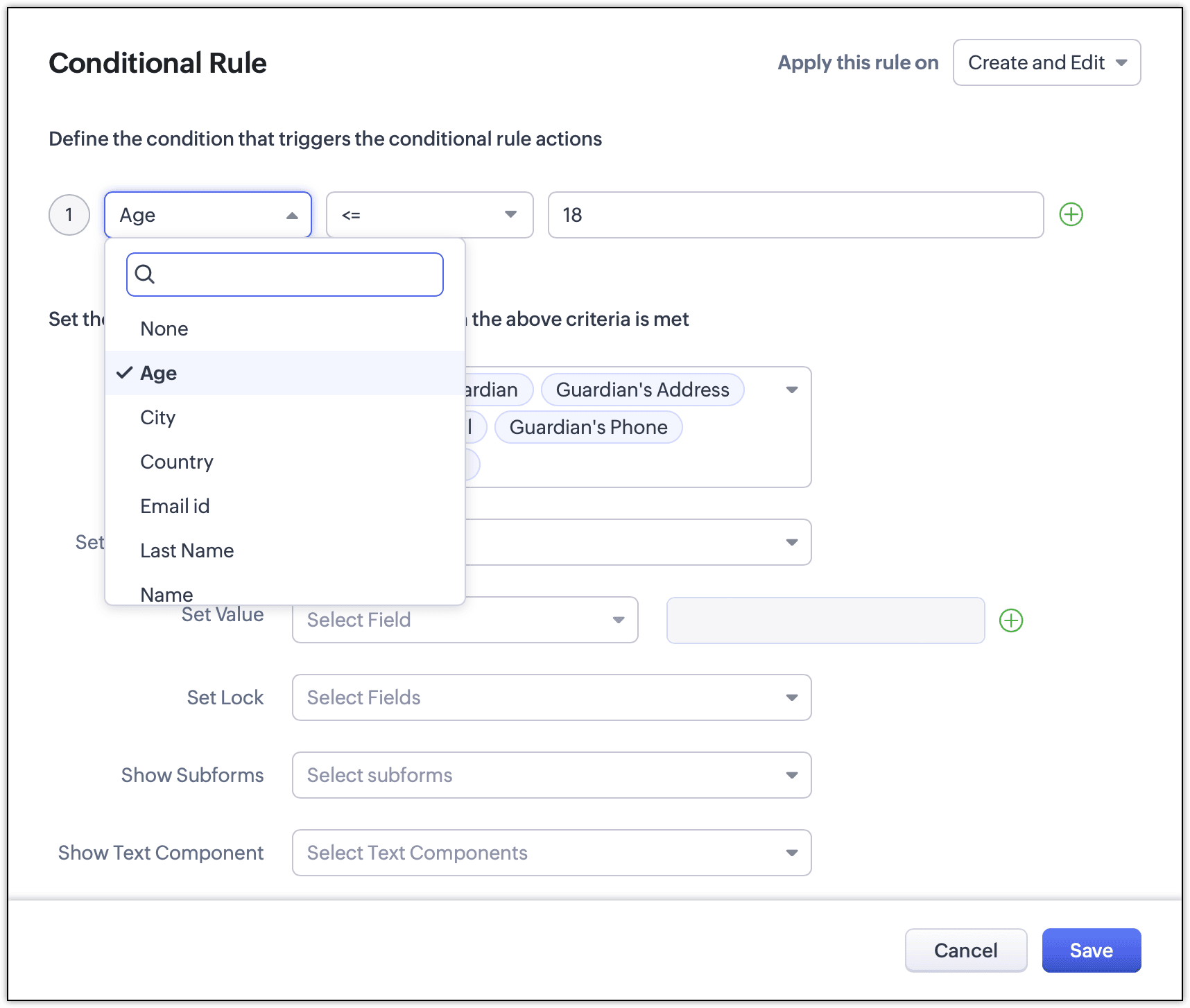Viewport: 1190px width, 1008px height.
Task: Click the Guardian's Address tag
Action: [642, 390]
